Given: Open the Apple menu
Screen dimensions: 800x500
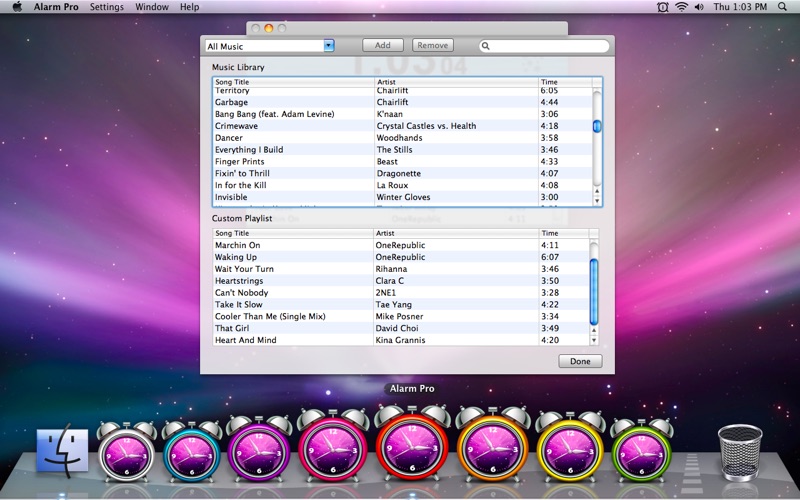Looking at the screenshot, I should pos(17,7).
